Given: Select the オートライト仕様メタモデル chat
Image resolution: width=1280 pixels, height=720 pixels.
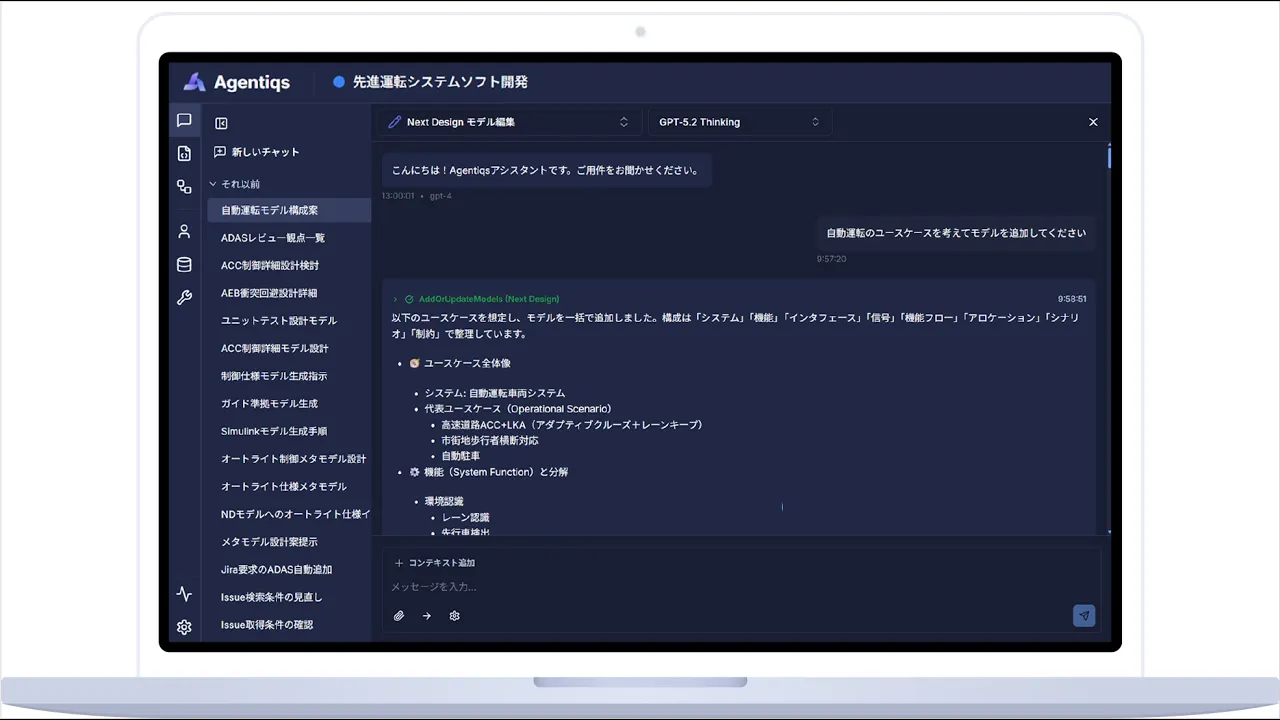Looking at the screenshot, I should (x=289, y=487).
